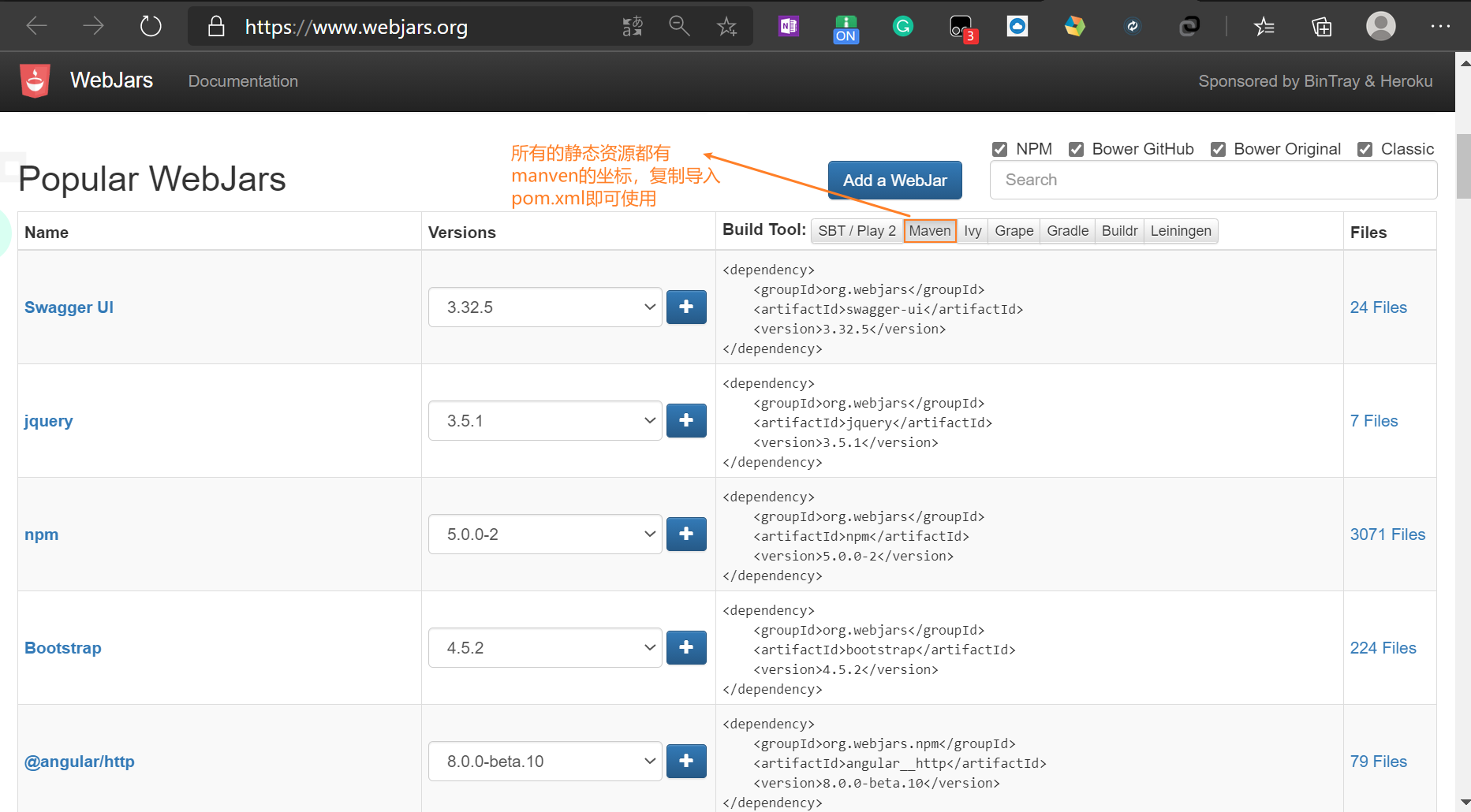
Task: Select the Gradle build tool
Action: tap(1068, 231)
